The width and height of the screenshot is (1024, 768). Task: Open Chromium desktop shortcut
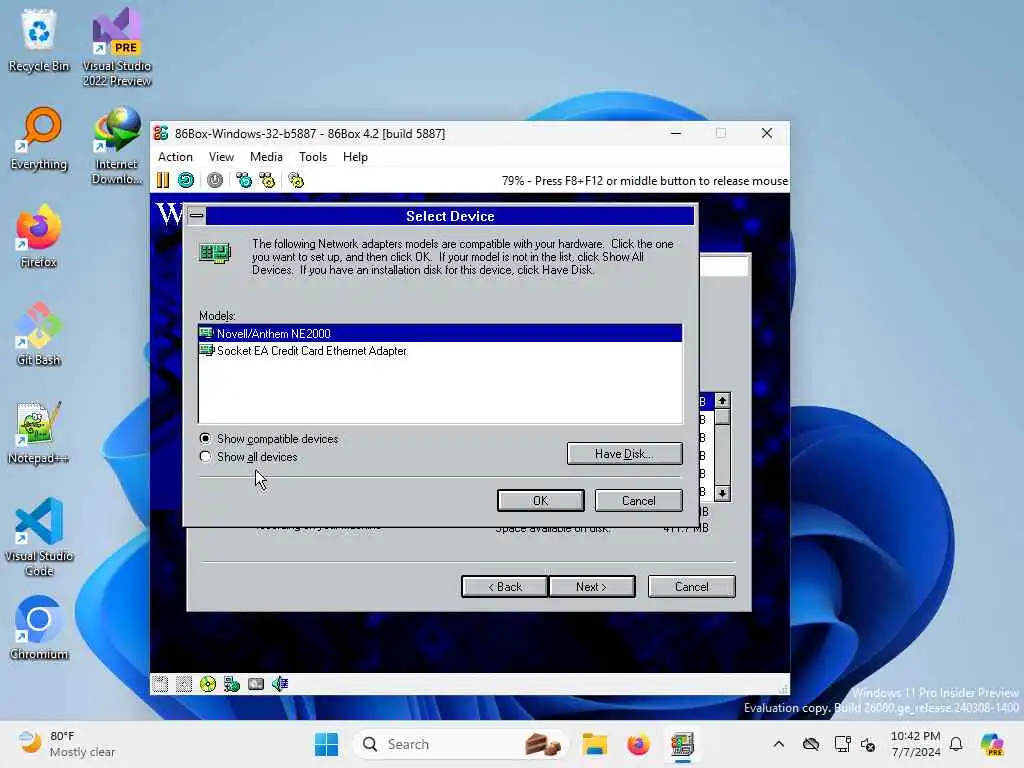(x=39, y=628)
